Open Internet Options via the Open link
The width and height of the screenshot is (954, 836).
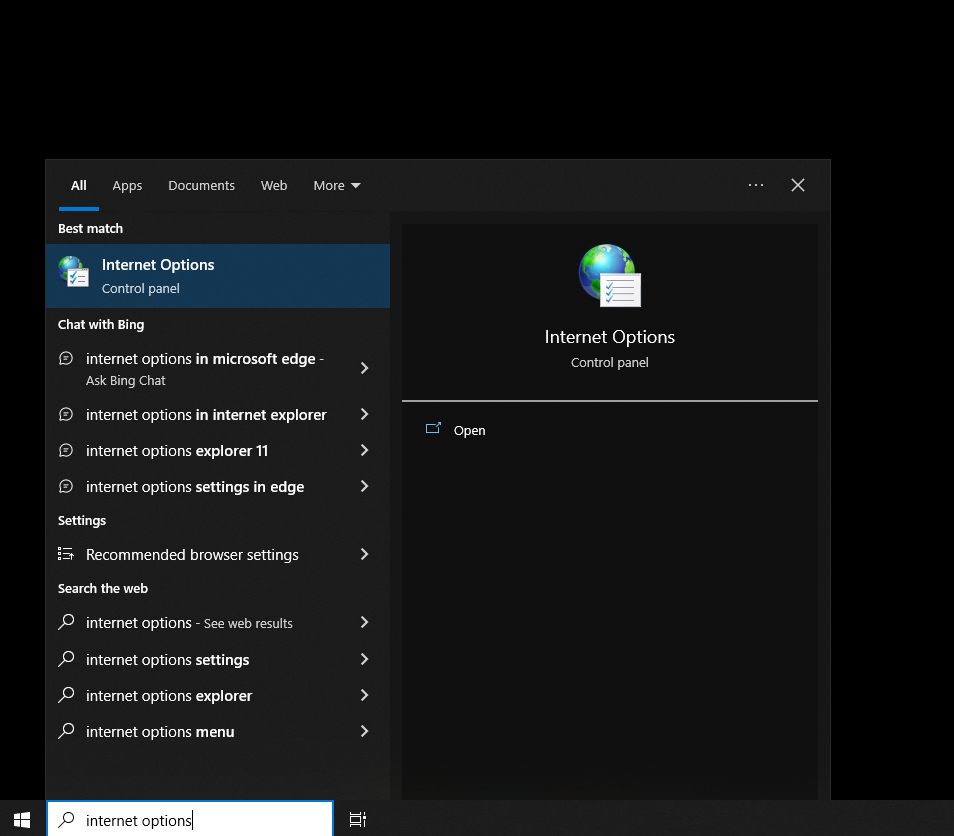click(469, 430)
